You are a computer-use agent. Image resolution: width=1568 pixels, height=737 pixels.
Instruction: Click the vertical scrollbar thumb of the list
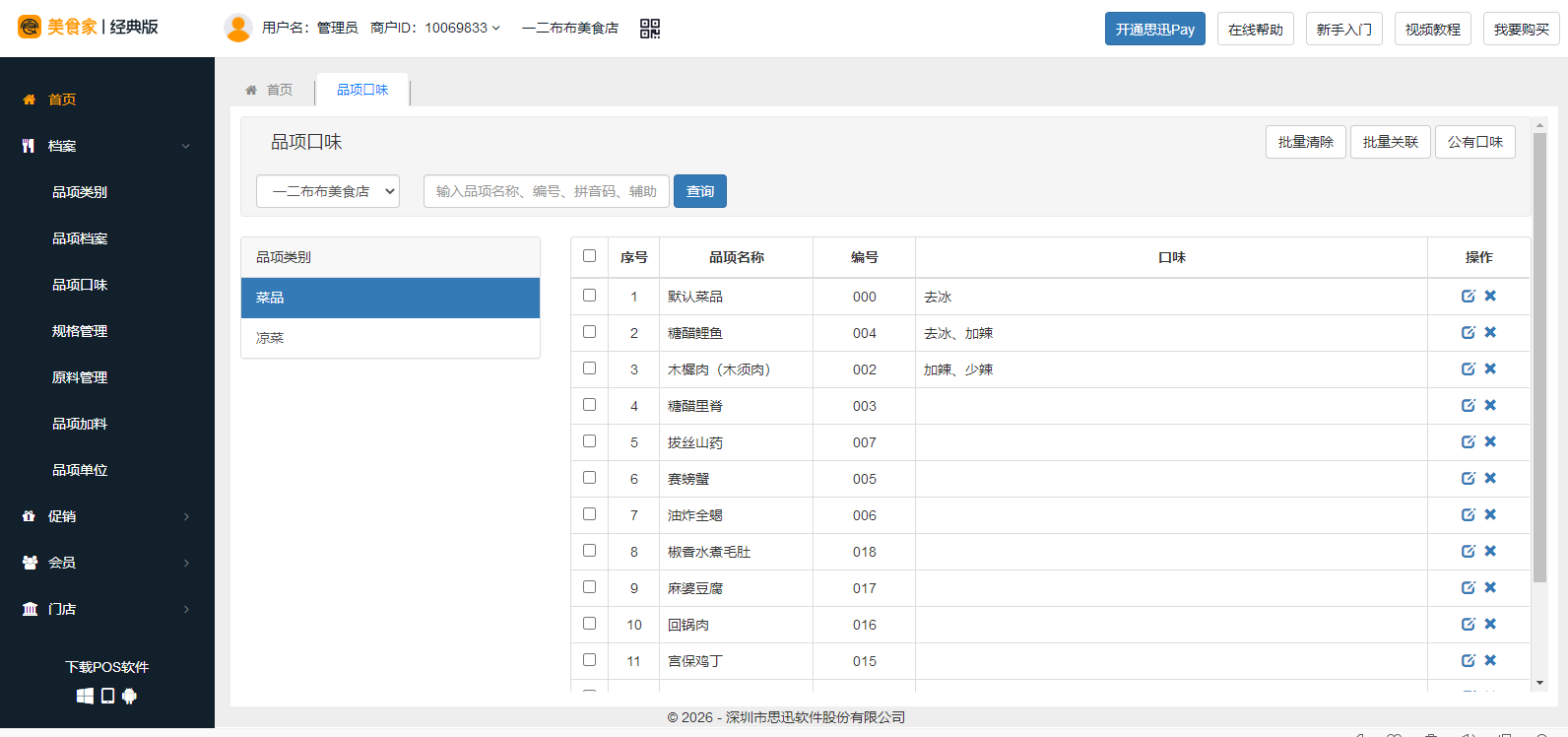point(1539,357)
